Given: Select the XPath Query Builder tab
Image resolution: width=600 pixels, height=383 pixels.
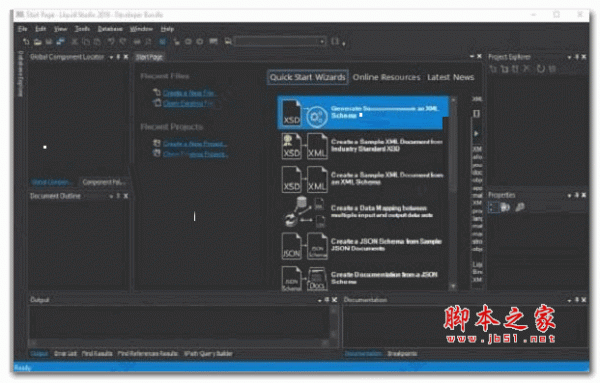Looking at the screenshot, I should click(x=208, y=354).
